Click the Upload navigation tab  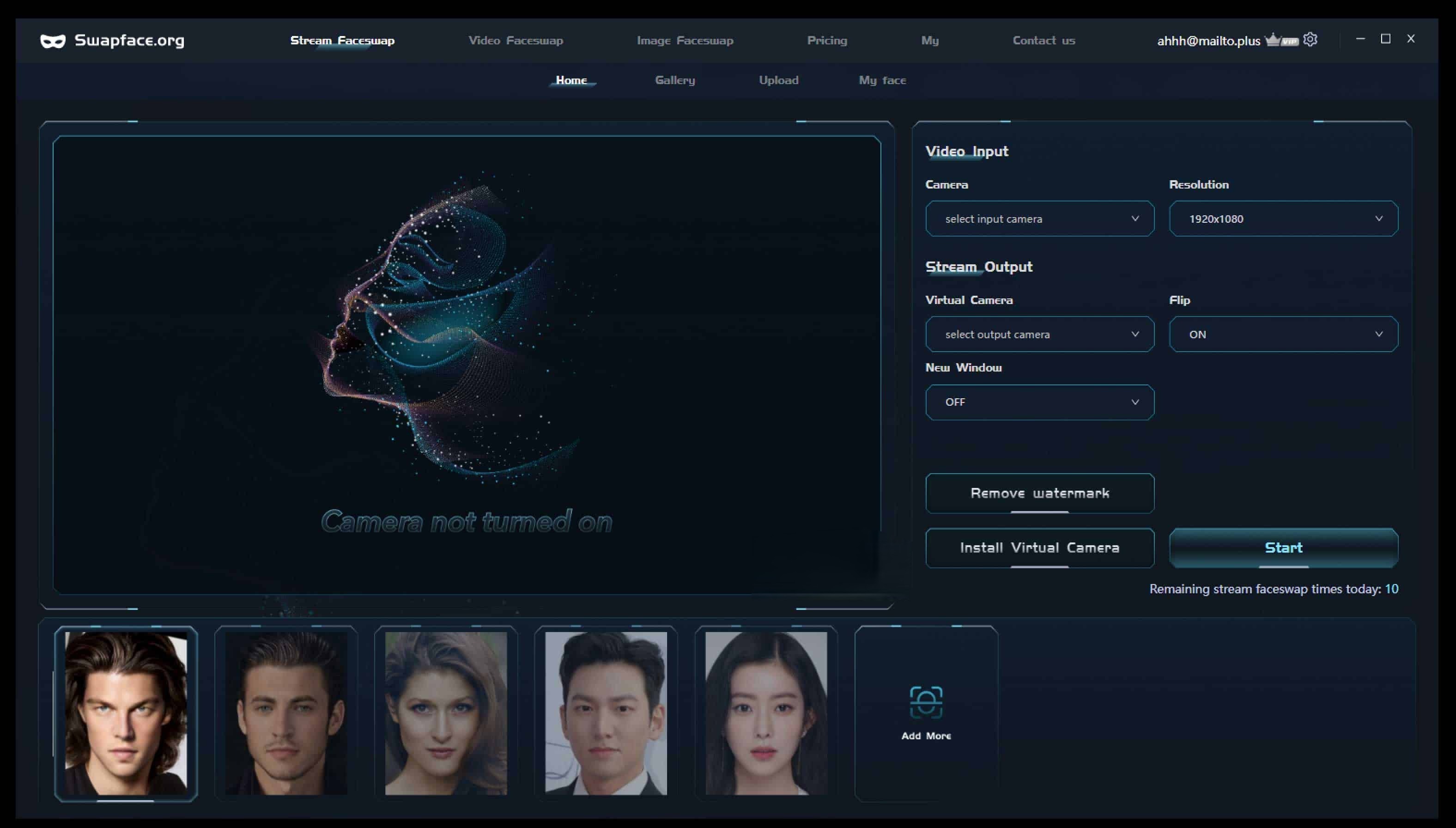(777, 80)
